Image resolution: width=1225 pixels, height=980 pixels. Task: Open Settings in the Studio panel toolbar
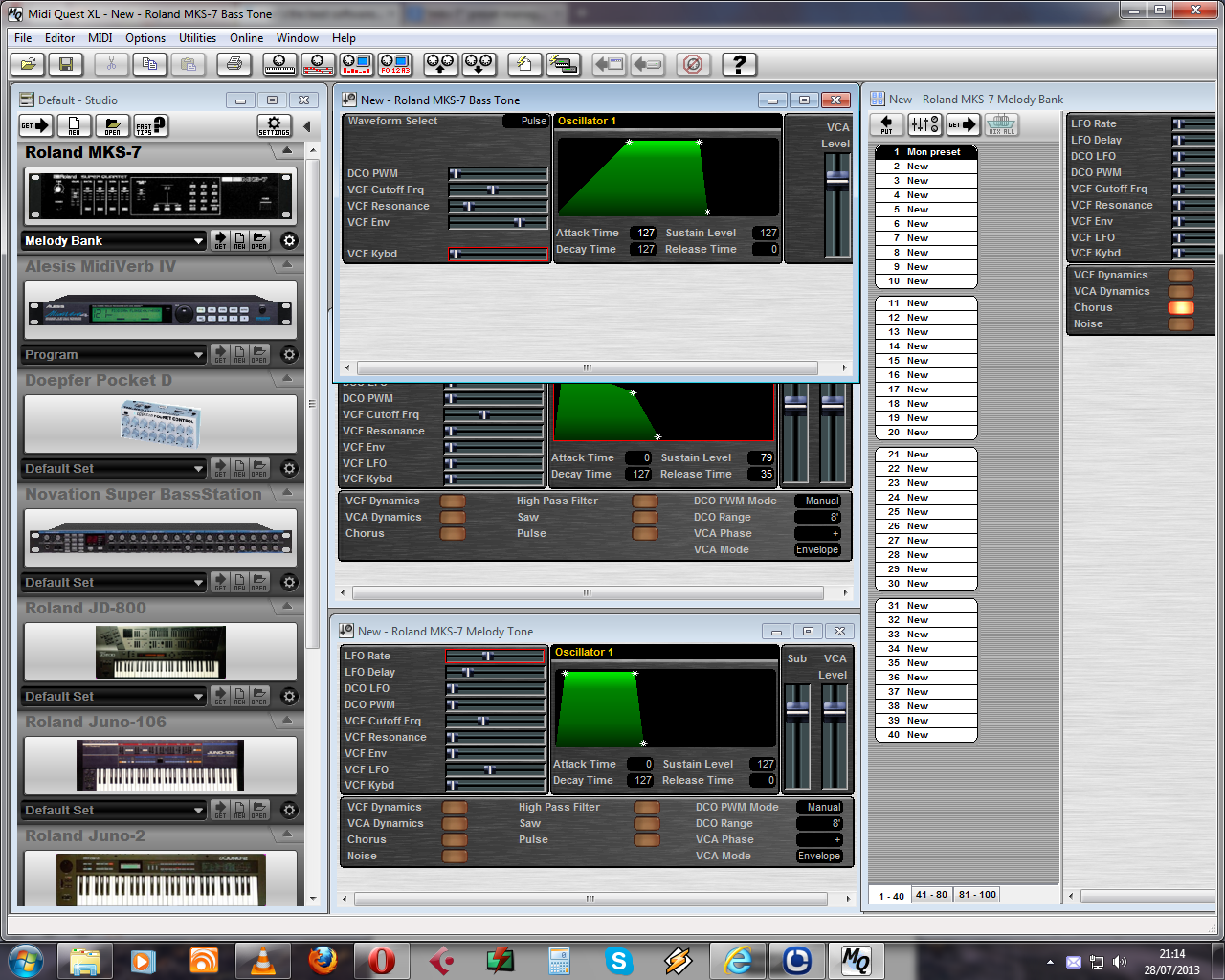coord(275,125)
